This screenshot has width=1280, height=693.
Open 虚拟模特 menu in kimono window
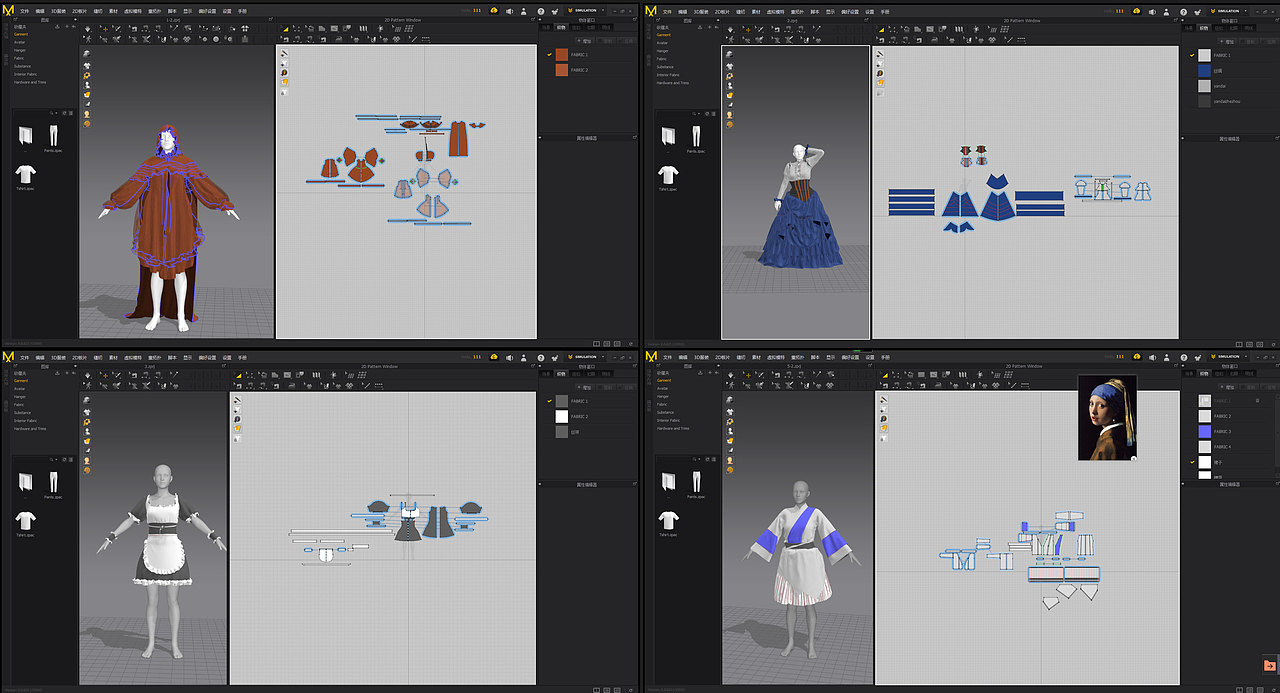pyautogui.click(x=774, y=357)
